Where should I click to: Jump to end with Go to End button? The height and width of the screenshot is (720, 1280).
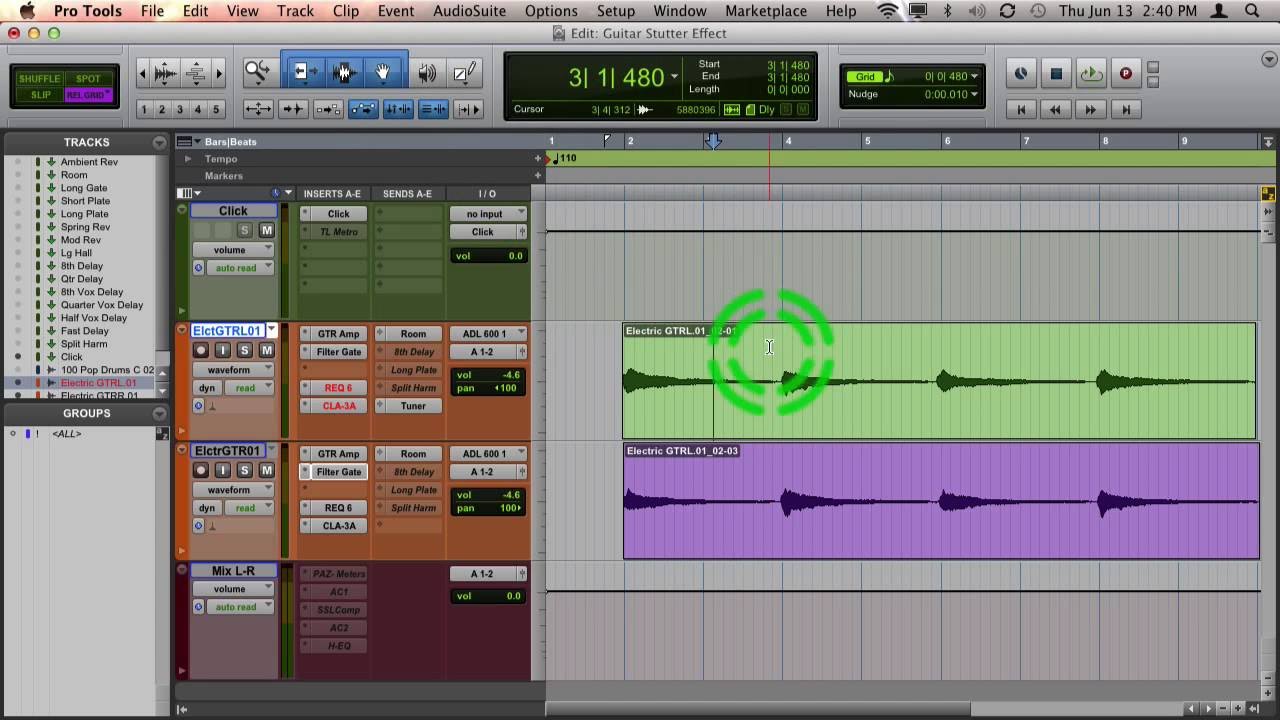[x=1126, y=109]
